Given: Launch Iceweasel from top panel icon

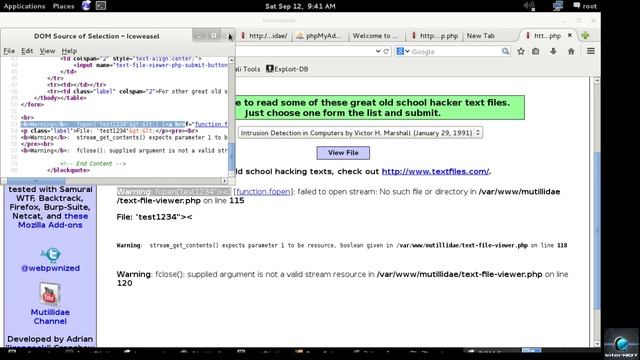Looking at the screenshot, I should tap(86, 6).
